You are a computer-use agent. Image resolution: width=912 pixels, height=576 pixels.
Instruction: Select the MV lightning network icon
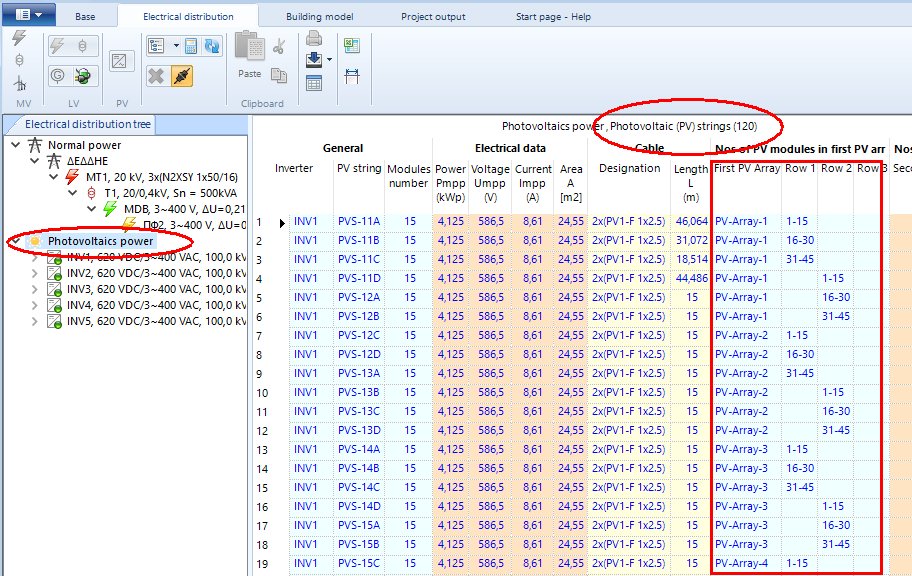[x=18, y=38]
